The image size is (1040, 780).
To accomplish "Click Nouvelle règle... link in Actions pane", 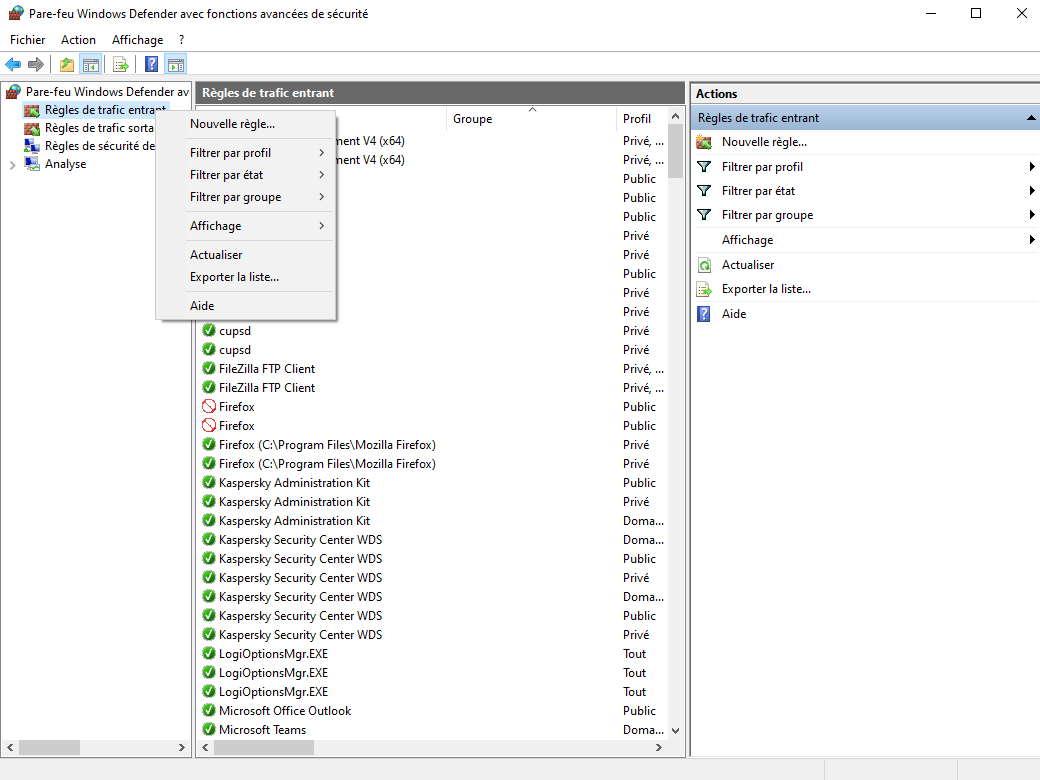I will click(764, 142).
